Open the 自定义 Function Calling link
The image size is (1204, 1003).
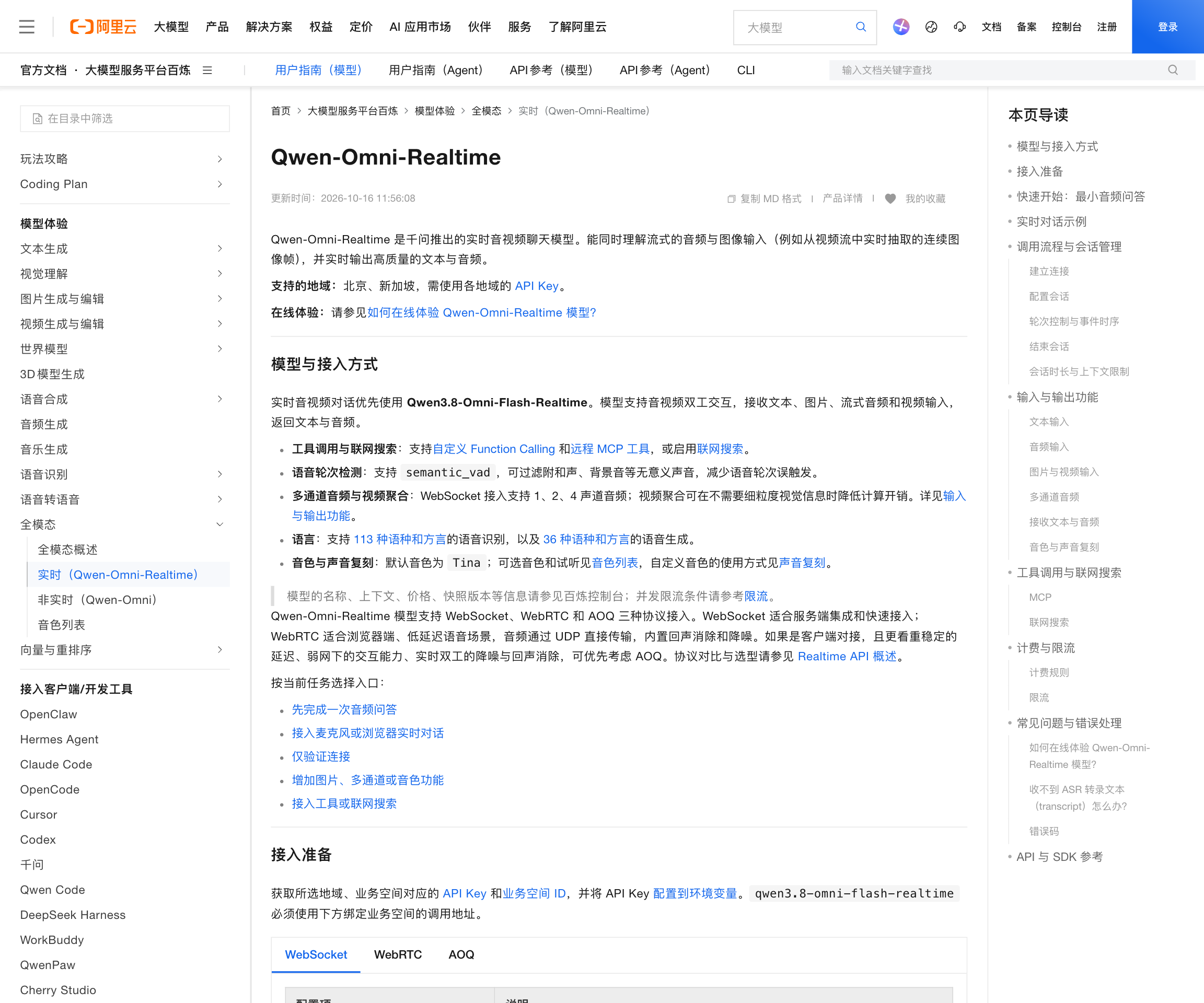494,449
